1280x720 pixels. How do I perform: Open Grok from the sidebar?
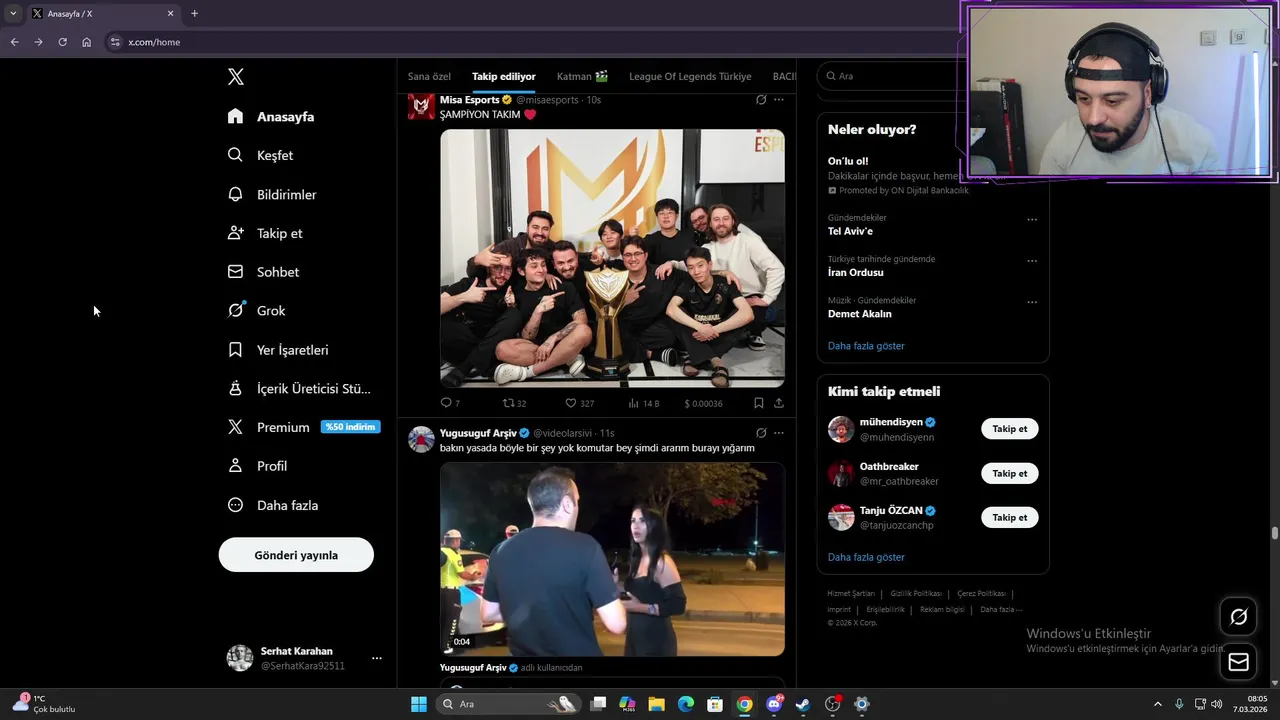[x=257, y=310]
